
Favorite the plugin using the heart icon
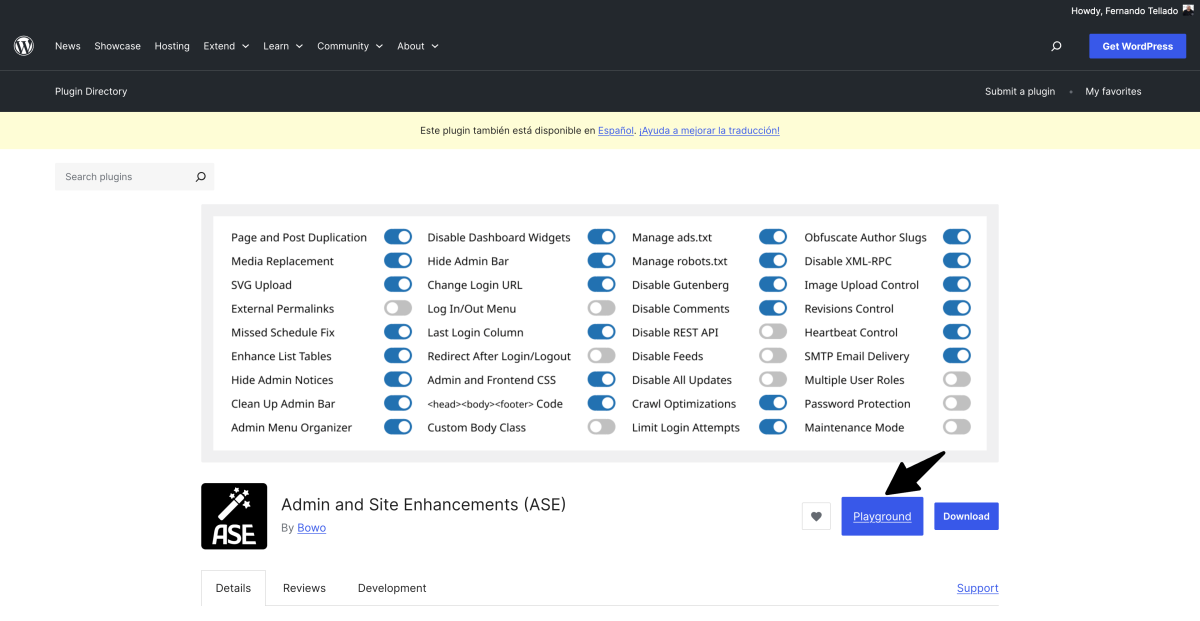(x=815, y=515)
